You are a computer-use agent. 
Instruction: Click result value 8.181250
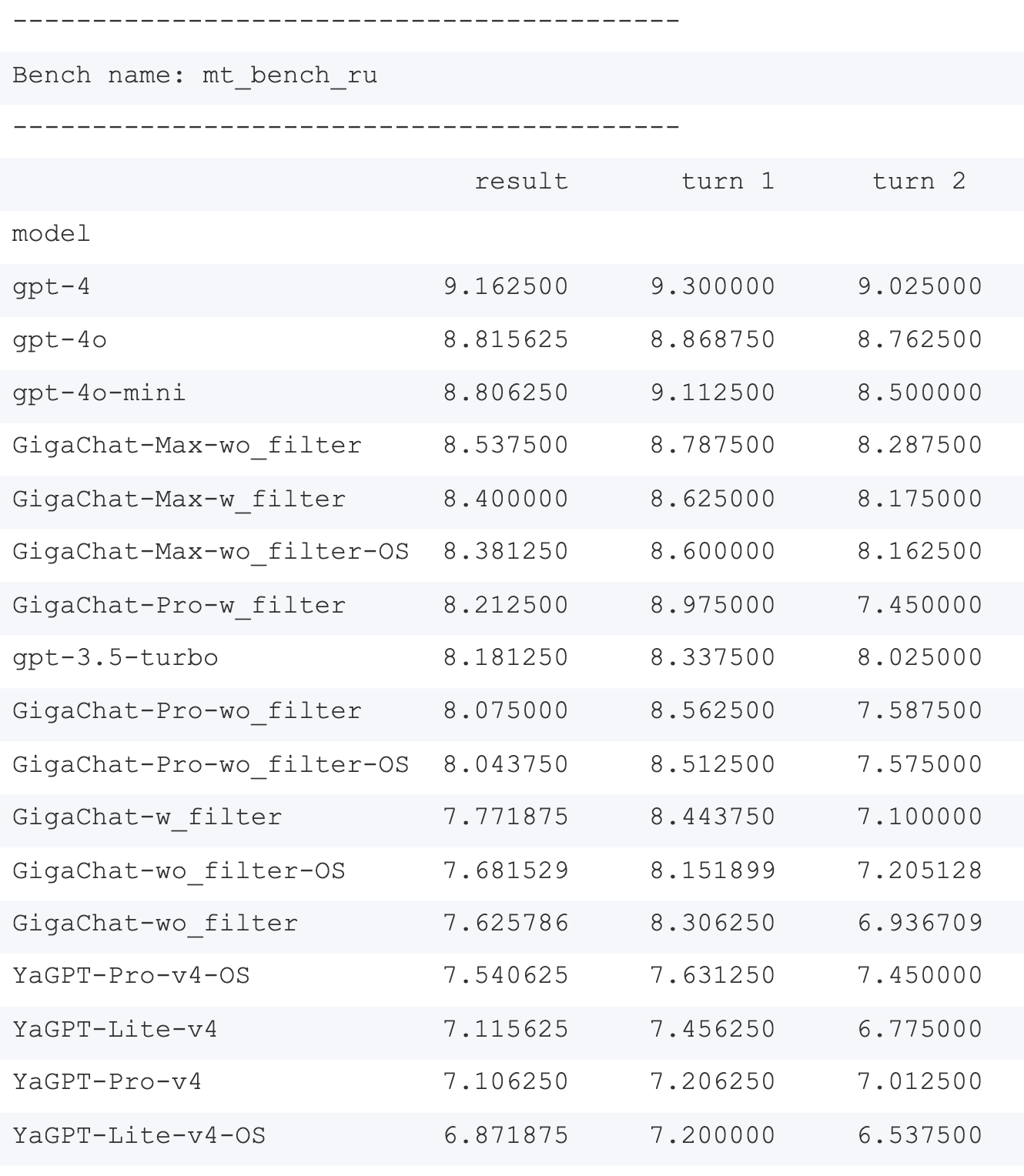506,658
